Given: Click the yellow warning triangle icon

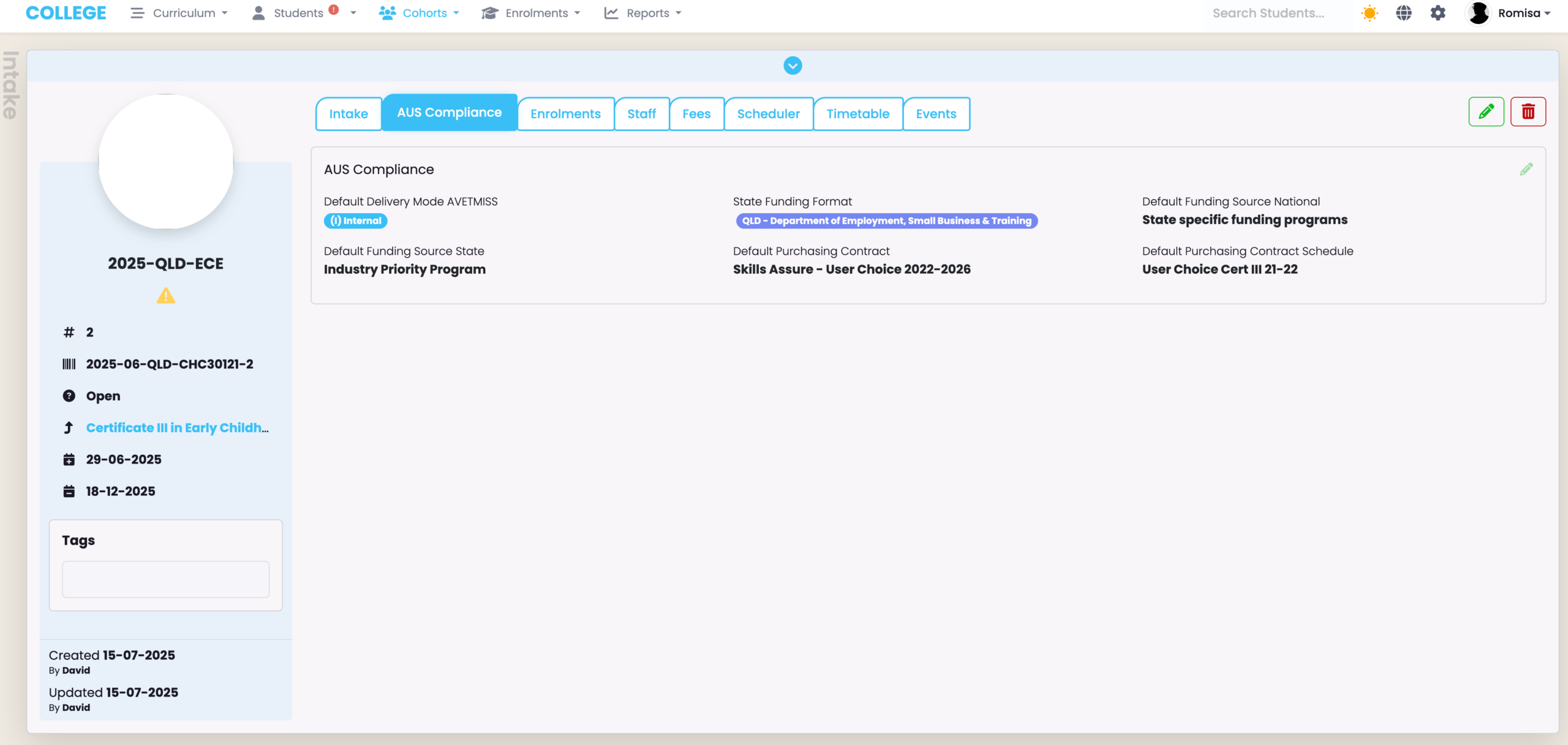Looking at the screenshot, I should click(165, 296).
